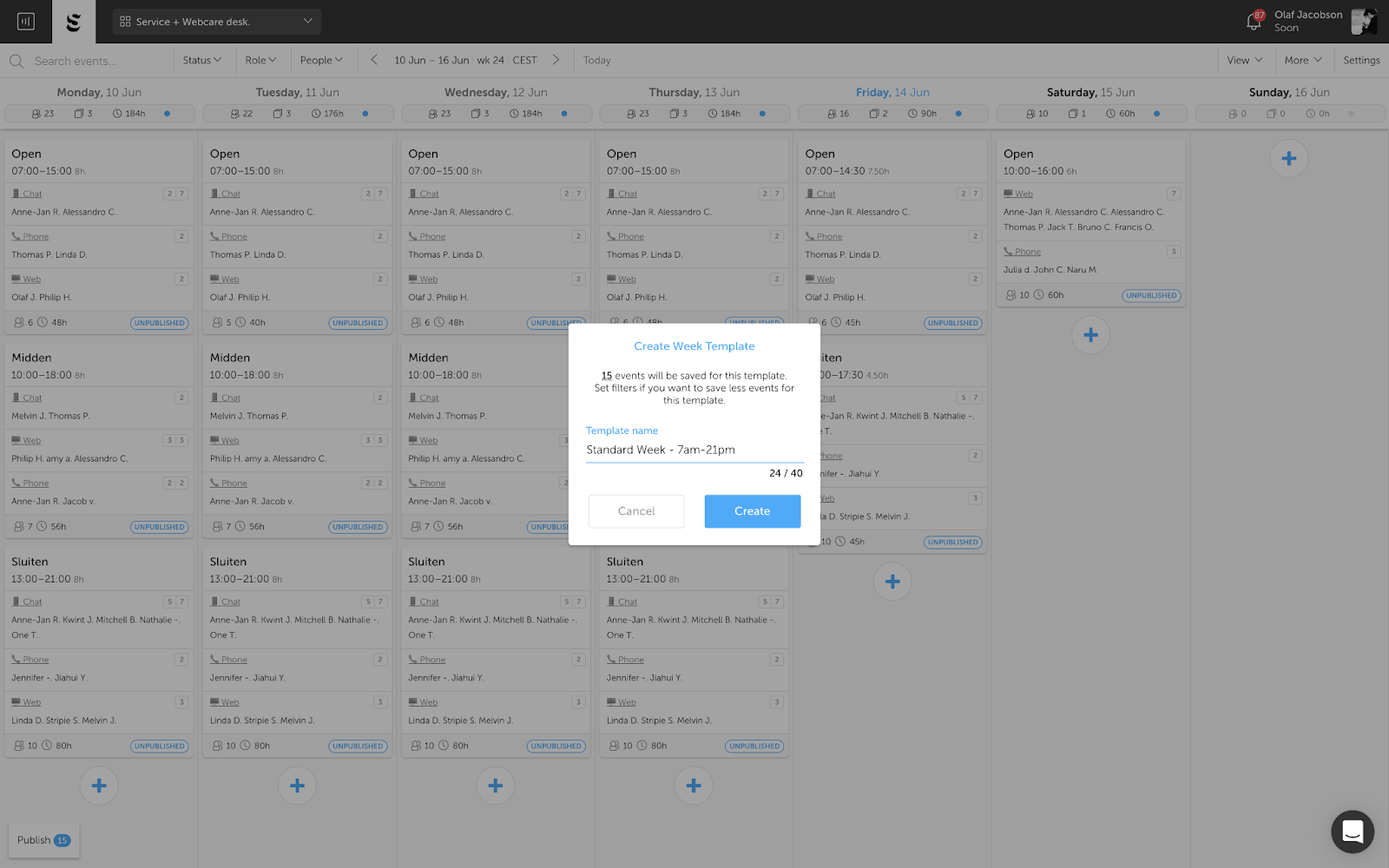This screenshot has height=868, width=1389.
Task: Open Olaf Jacobson profile avatar
Action: tap(1364, 22)
